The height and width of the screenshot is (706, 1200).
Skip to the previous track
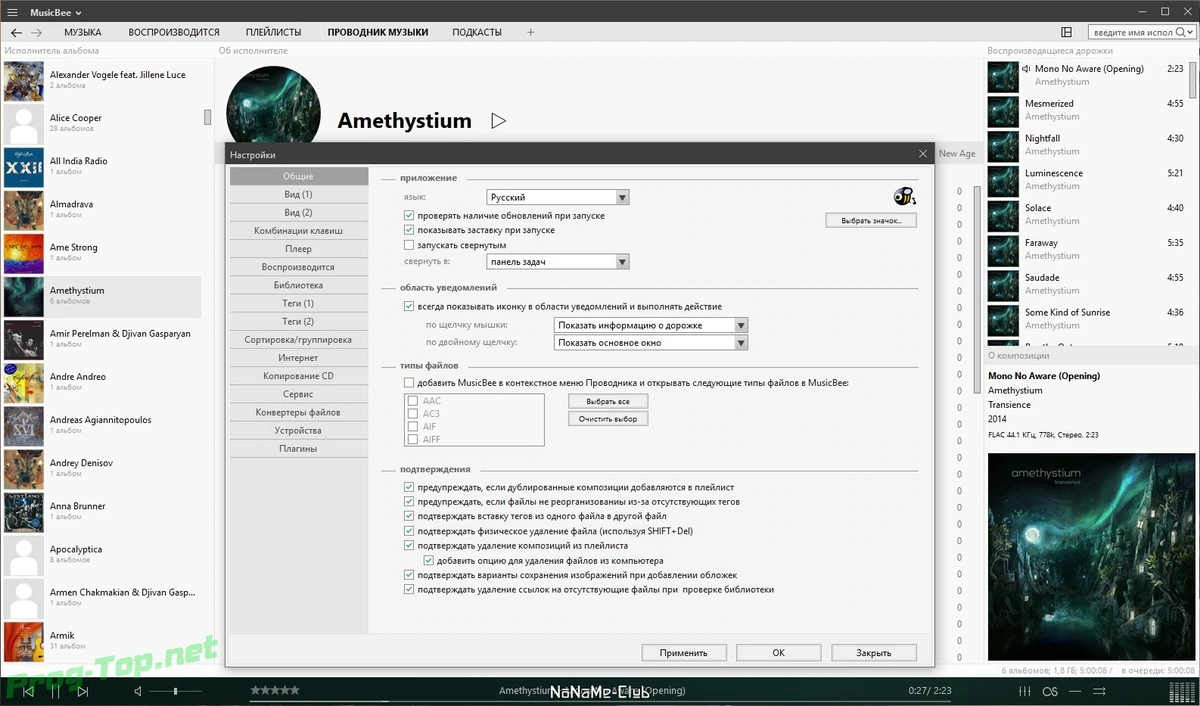(28, 691)
